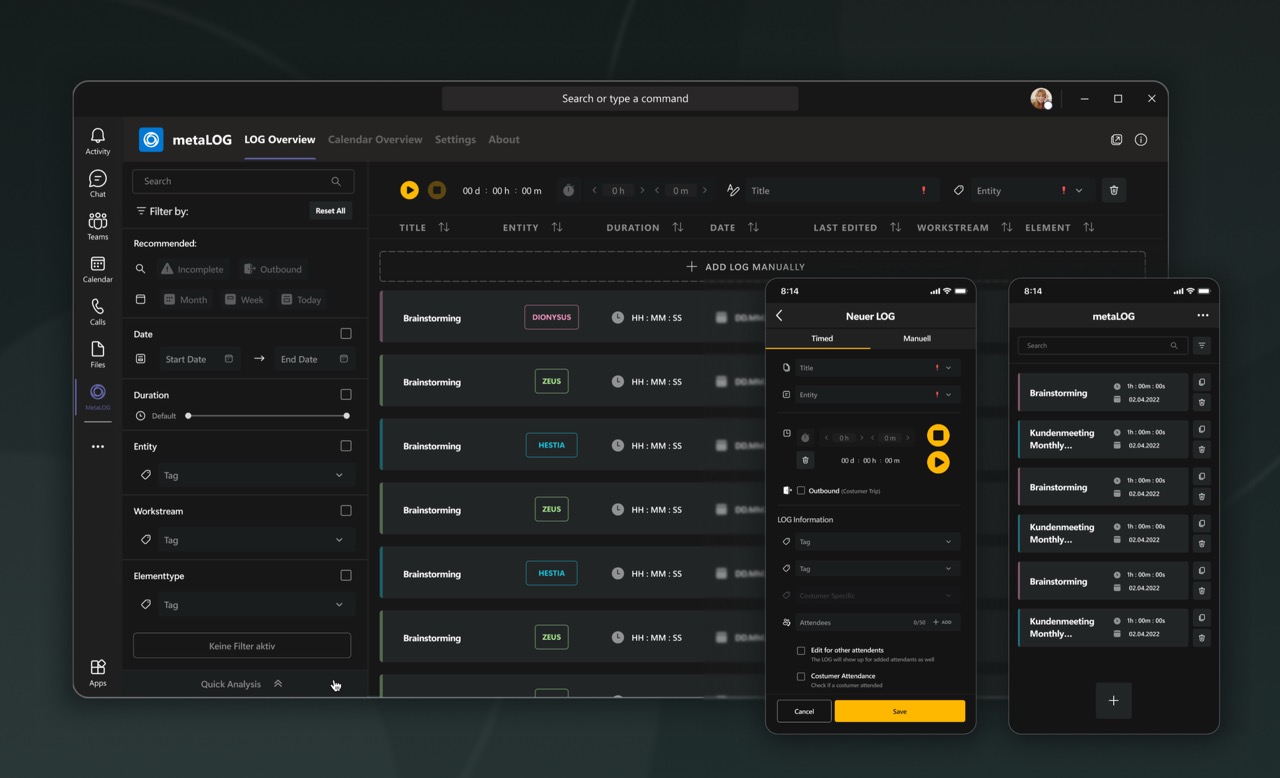Tap the back arrow in Neuer LOG
1280x778 pixels.
[780, 316]
